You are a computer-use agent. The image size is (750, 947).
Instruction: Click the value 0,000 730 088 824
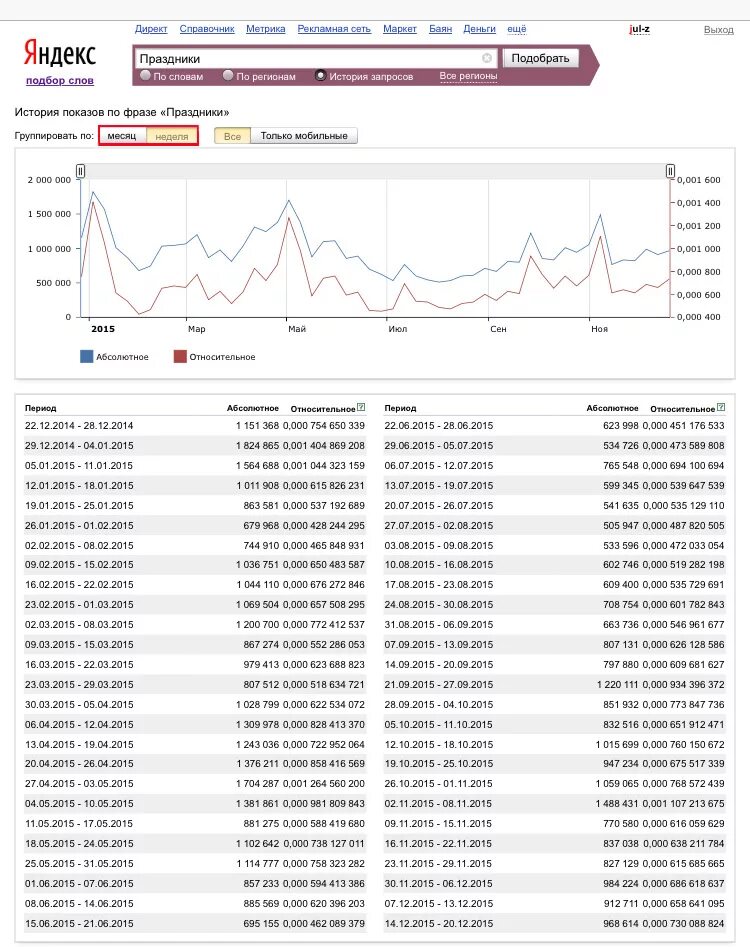pos(683,923)
